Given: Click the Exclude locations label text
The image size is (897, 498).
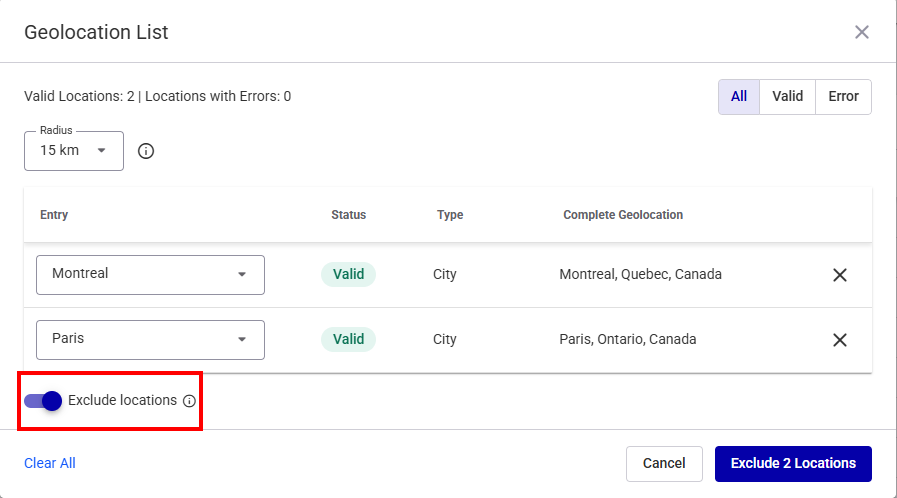Looking at the screenshot, I should coord(122,400).
